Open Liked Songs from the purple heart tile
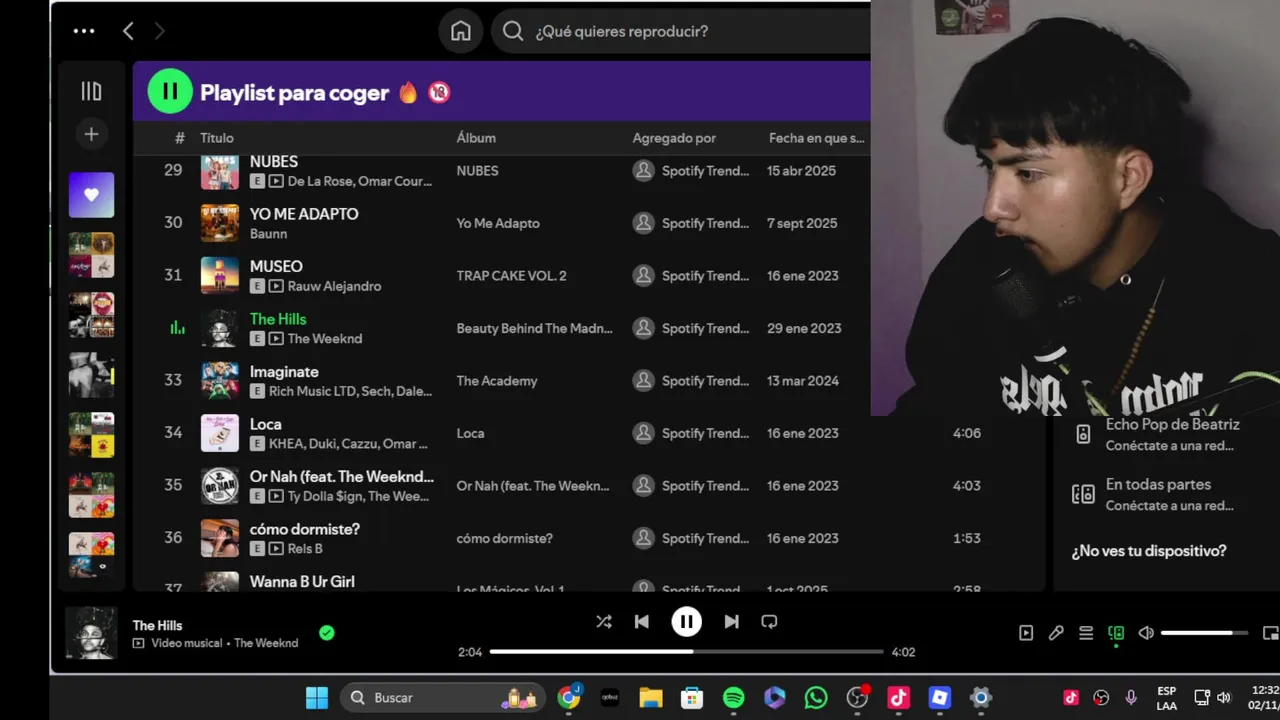This screenshot has width=1280, height=720. pos(91,195)
